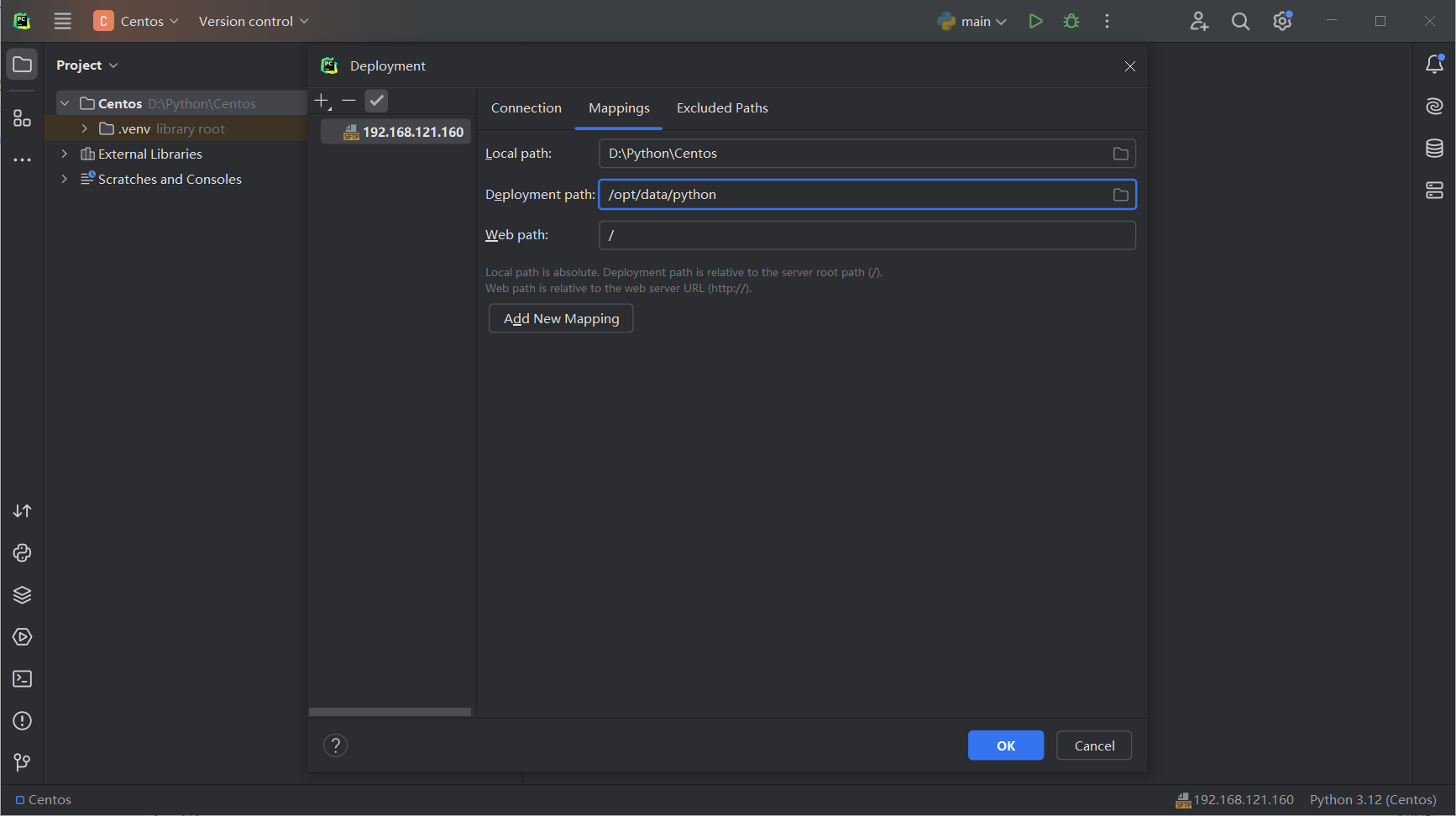Switch to the Excluded Paths tab
Image resolution: width=1456 pixels, height=816 pixels.
click(722, 107)
